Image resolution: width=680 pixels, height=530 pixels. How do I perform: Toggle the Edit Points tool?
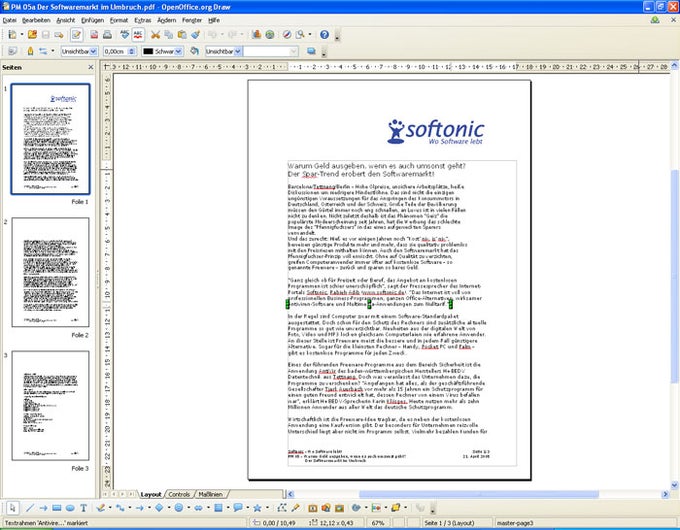click(282, 507)
